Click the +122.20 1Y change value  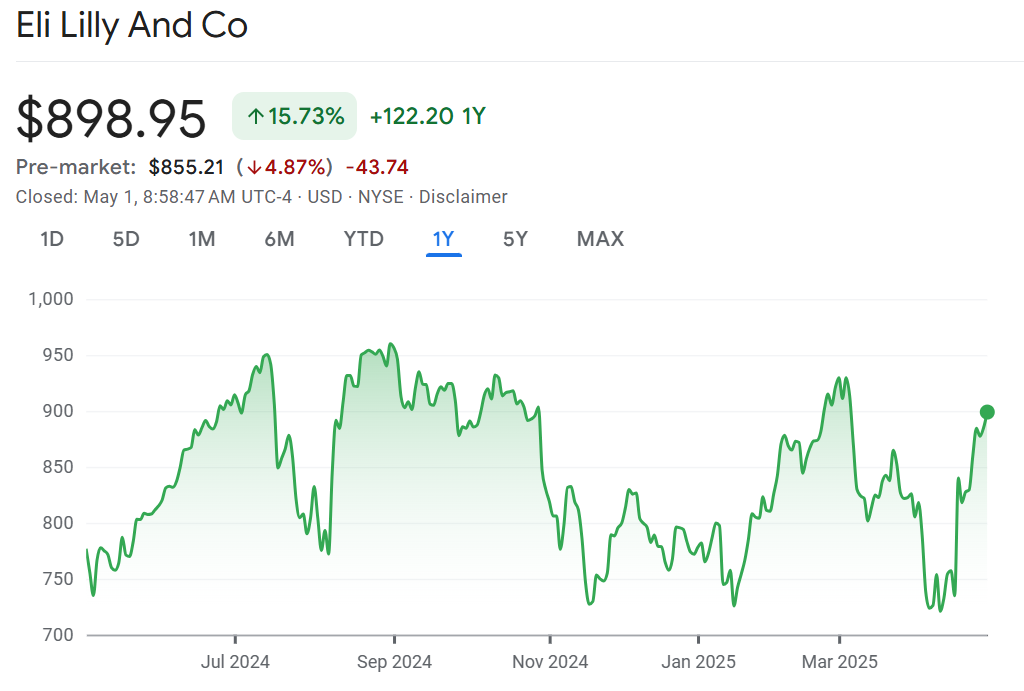427,116
